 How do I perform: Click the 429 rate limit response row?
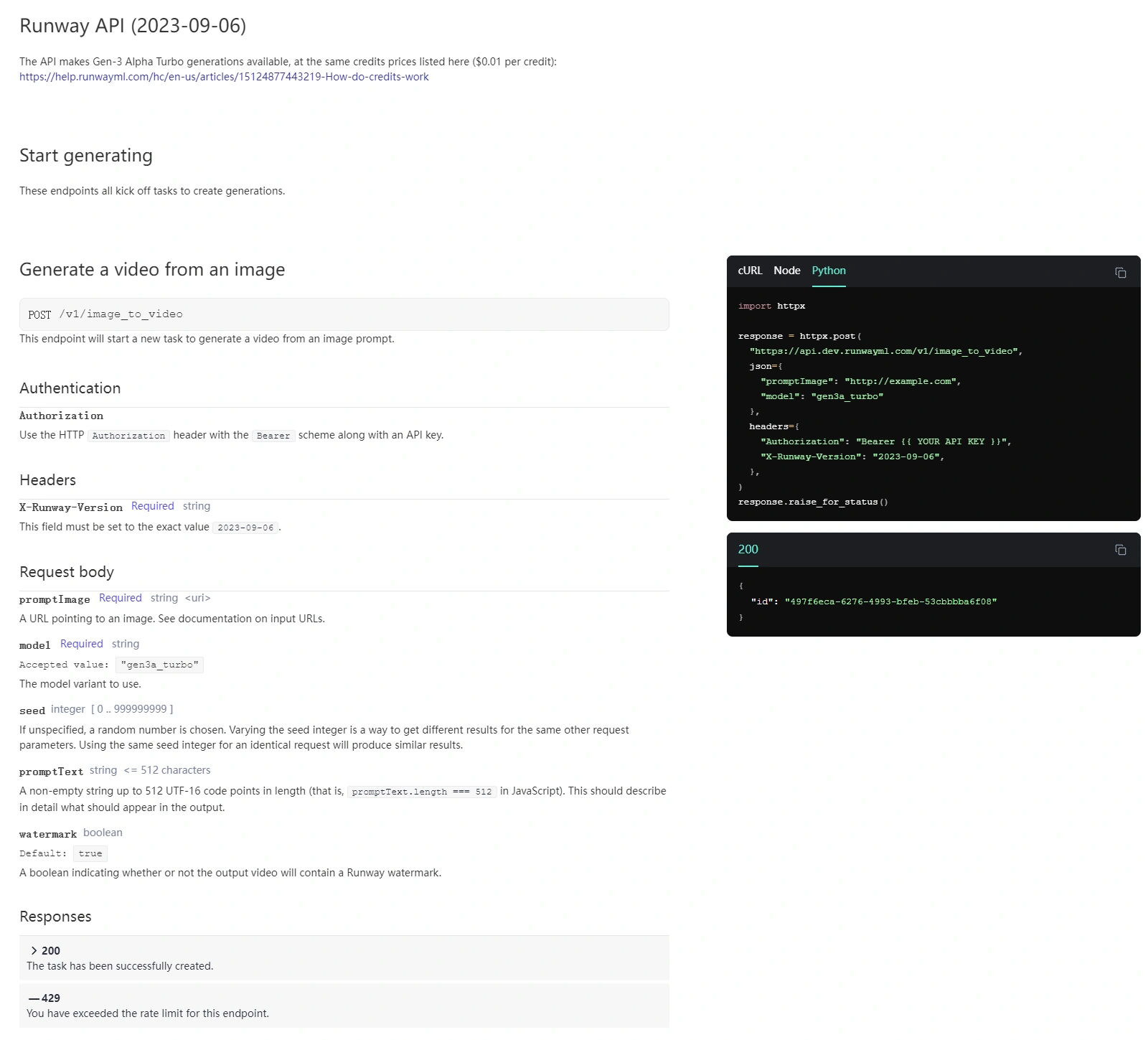point(344,1005)
